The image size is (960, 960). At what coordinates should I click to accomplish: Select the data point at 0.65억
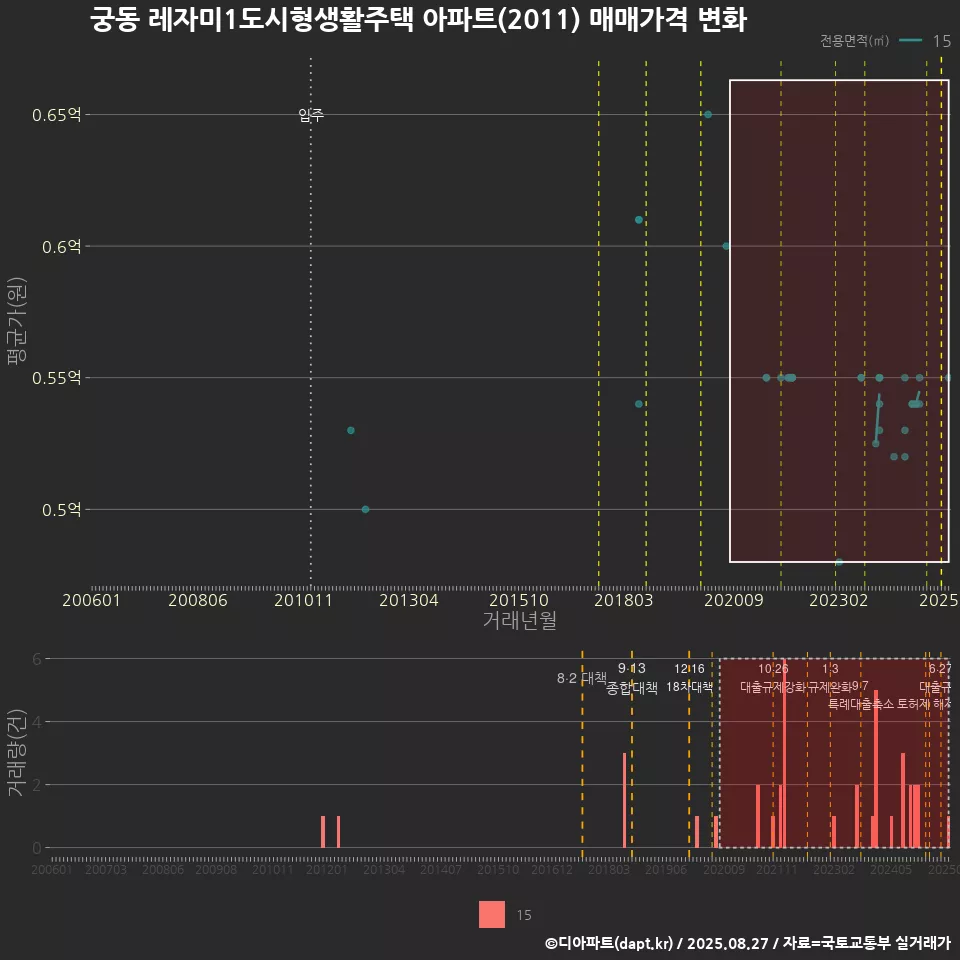point(708,115)
